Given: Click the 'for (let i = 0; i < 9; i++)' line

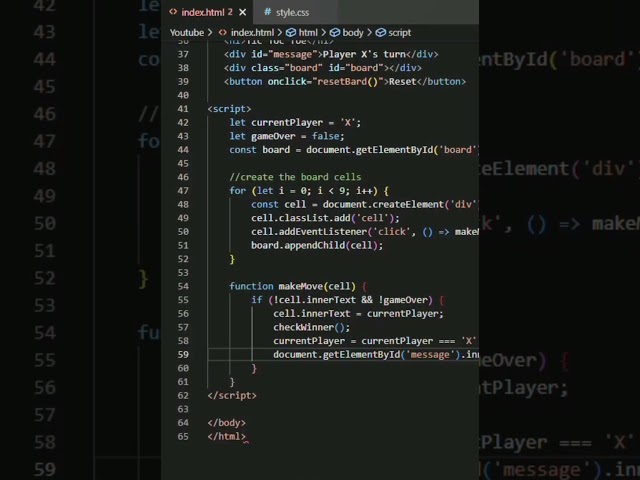Looking at the screenshot, I should 309,191.
